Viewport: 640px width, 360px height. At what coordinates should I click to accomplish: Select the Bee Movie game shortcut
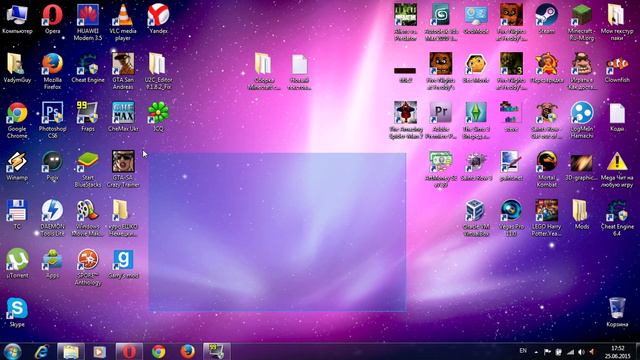(476, 68)
